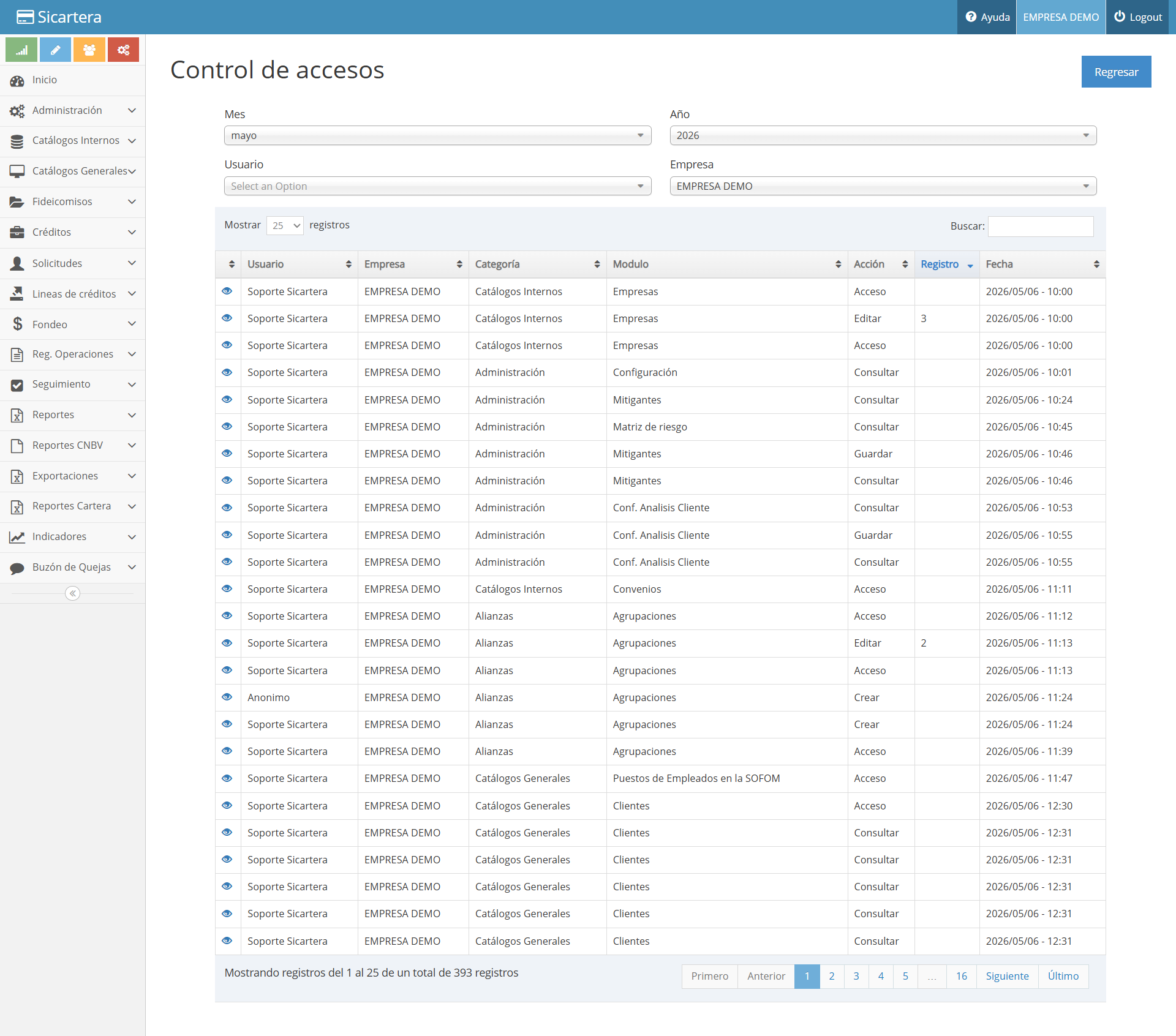1176x1036 pixels.
Task: Go to page 5 of results
Action: click(905, 976)
